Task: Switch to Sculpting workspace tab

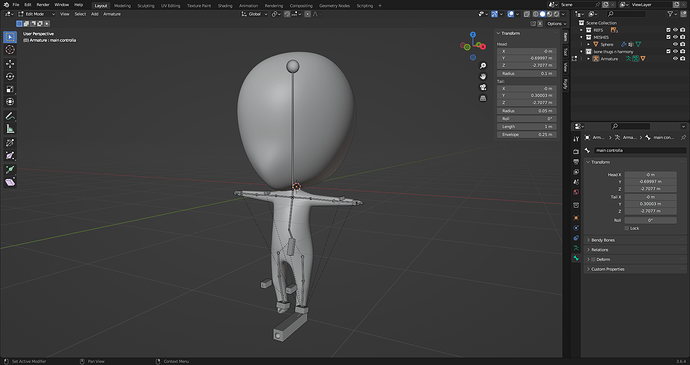Action: (x=146, y=6)
